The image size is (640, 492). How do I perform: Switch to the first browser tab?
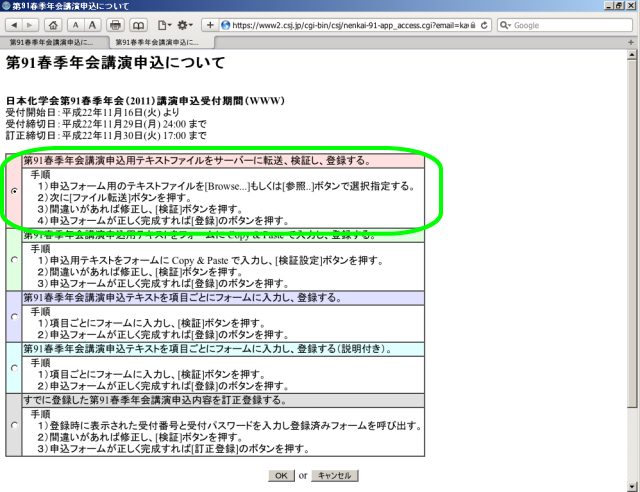pos(53,42)
